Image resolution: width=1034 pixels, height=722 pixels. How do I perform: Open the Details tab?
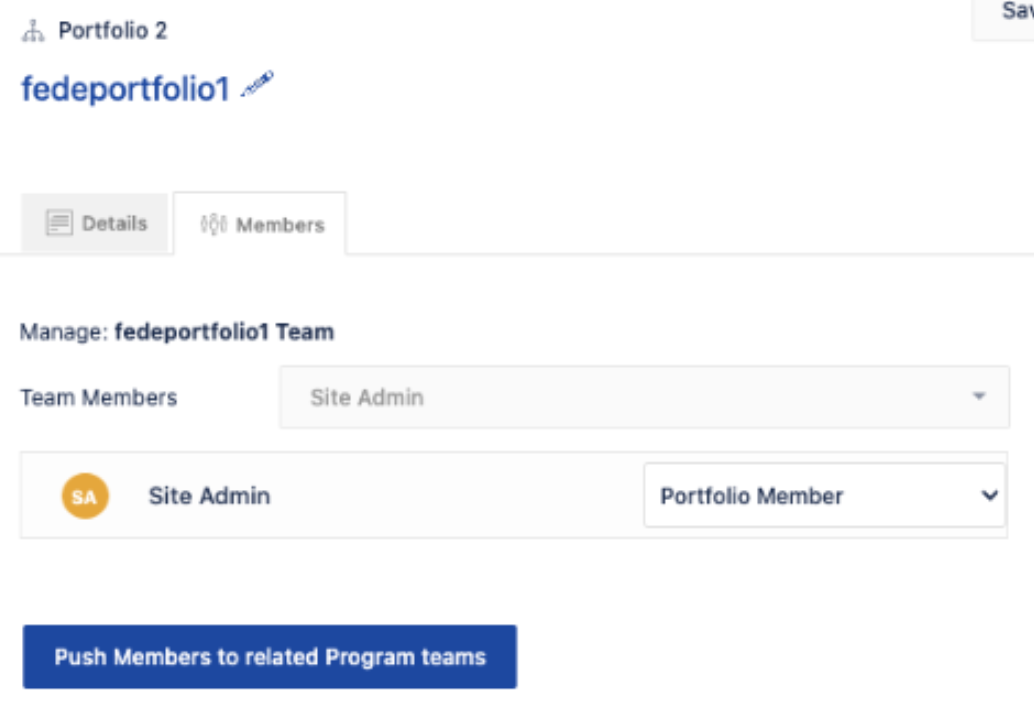[x=96, y=223]
